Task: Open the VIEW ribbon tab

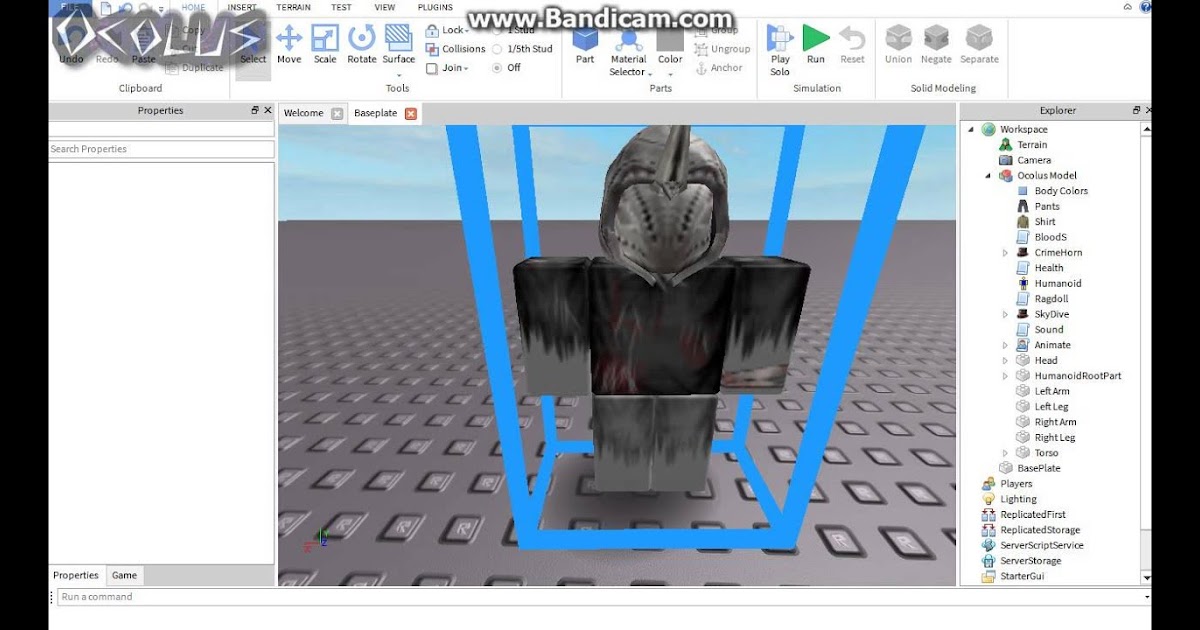Action: click(x=385, y=7)
